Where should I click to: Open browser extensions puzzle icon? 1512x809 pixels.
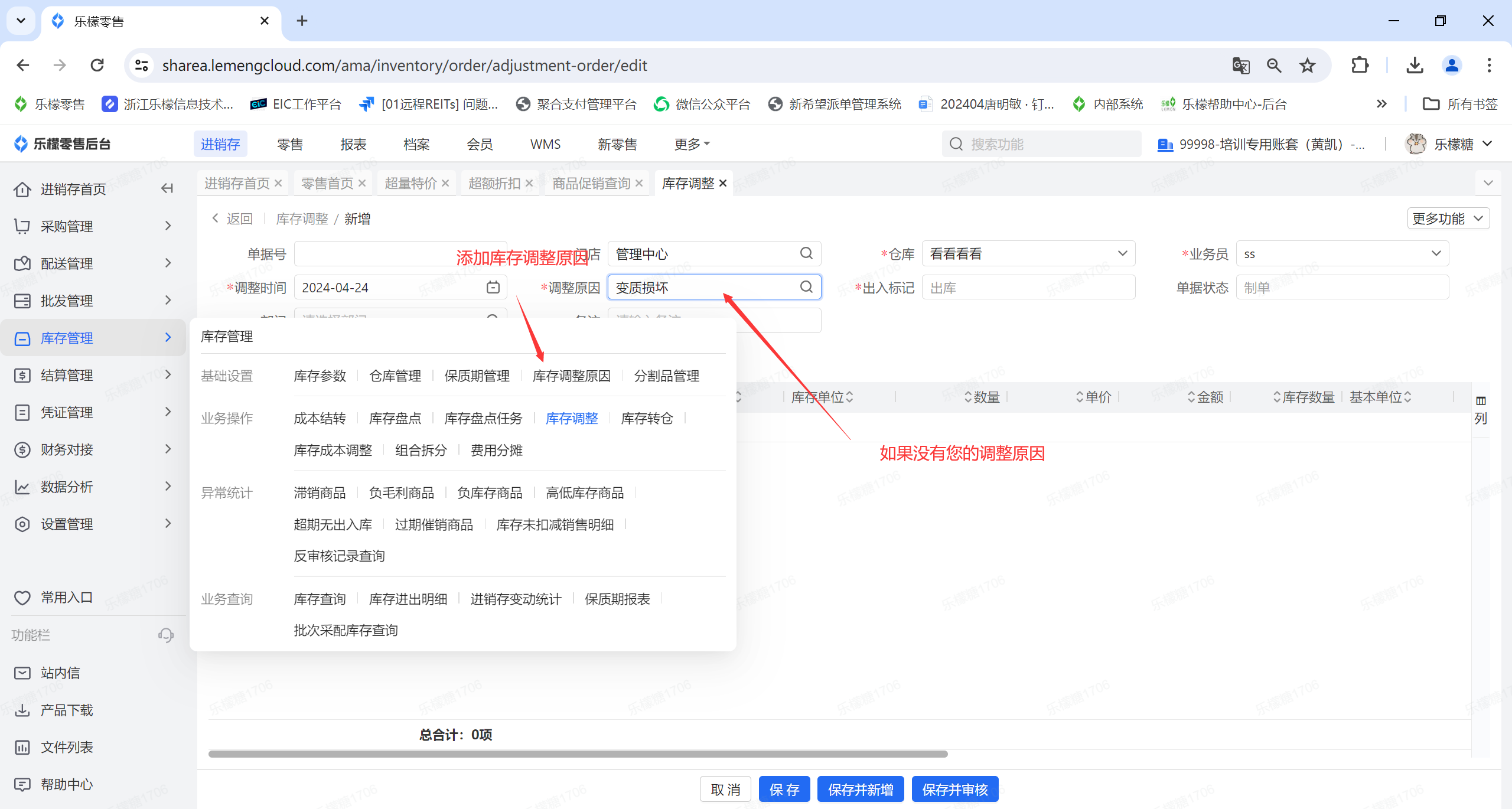click(1360, 66)
